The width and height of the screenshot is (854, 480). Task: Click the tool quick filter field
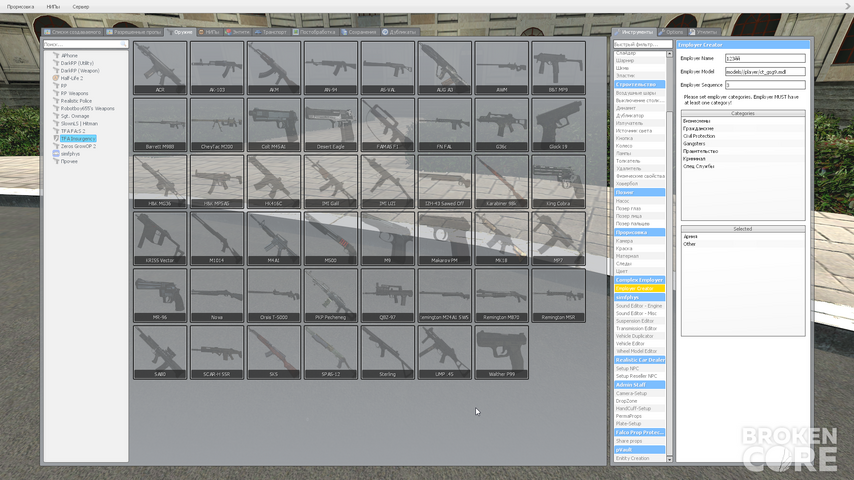(642, 44)
